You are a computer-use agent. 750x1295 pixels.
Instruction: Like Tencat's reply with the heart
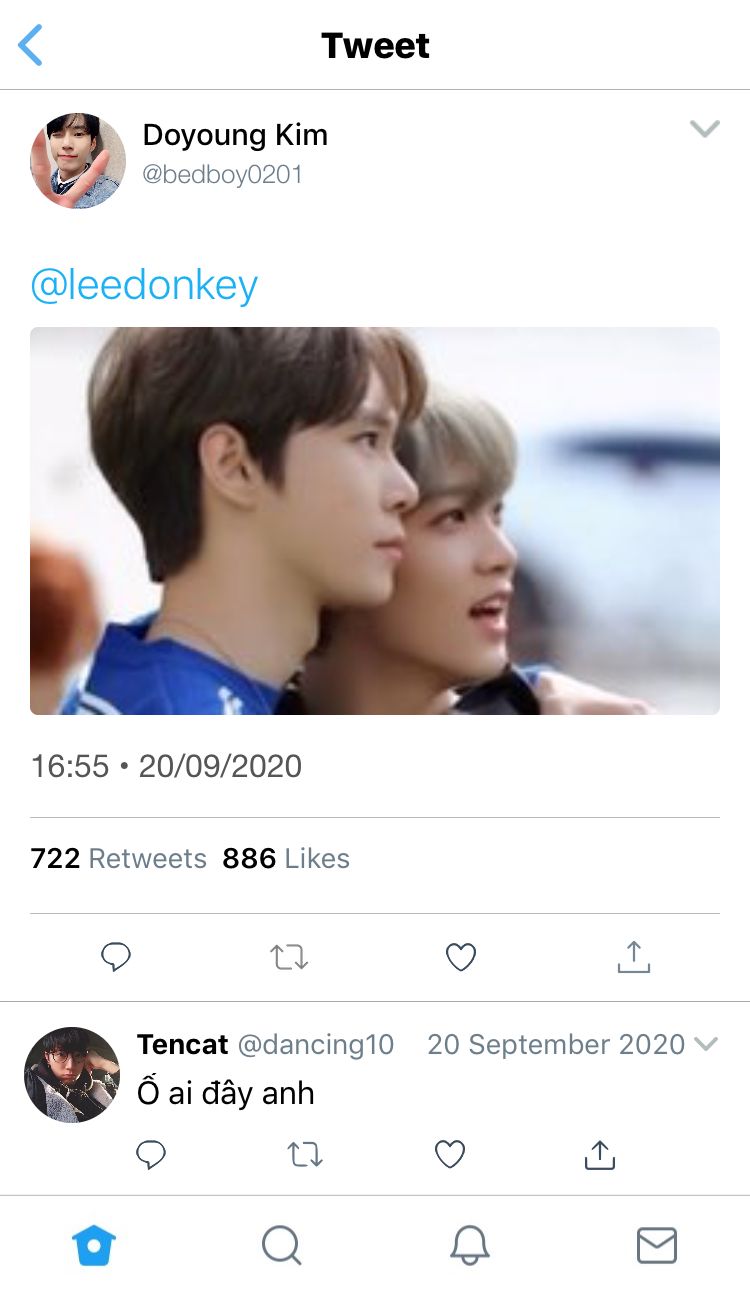coord(450,1155)
